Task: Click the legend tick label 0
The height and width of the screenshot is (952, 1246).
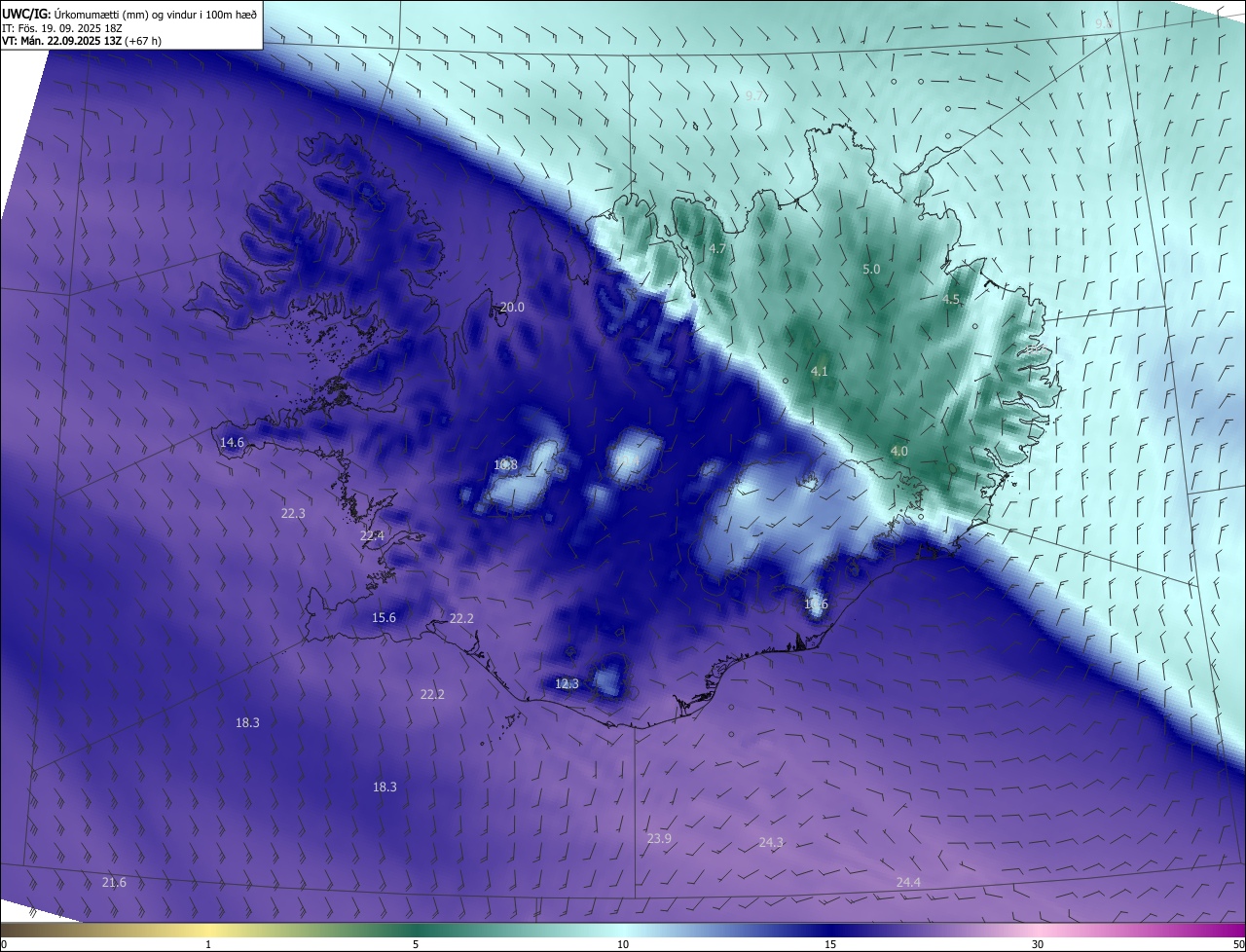Action: pyautogui.click(x=4, y=944)
